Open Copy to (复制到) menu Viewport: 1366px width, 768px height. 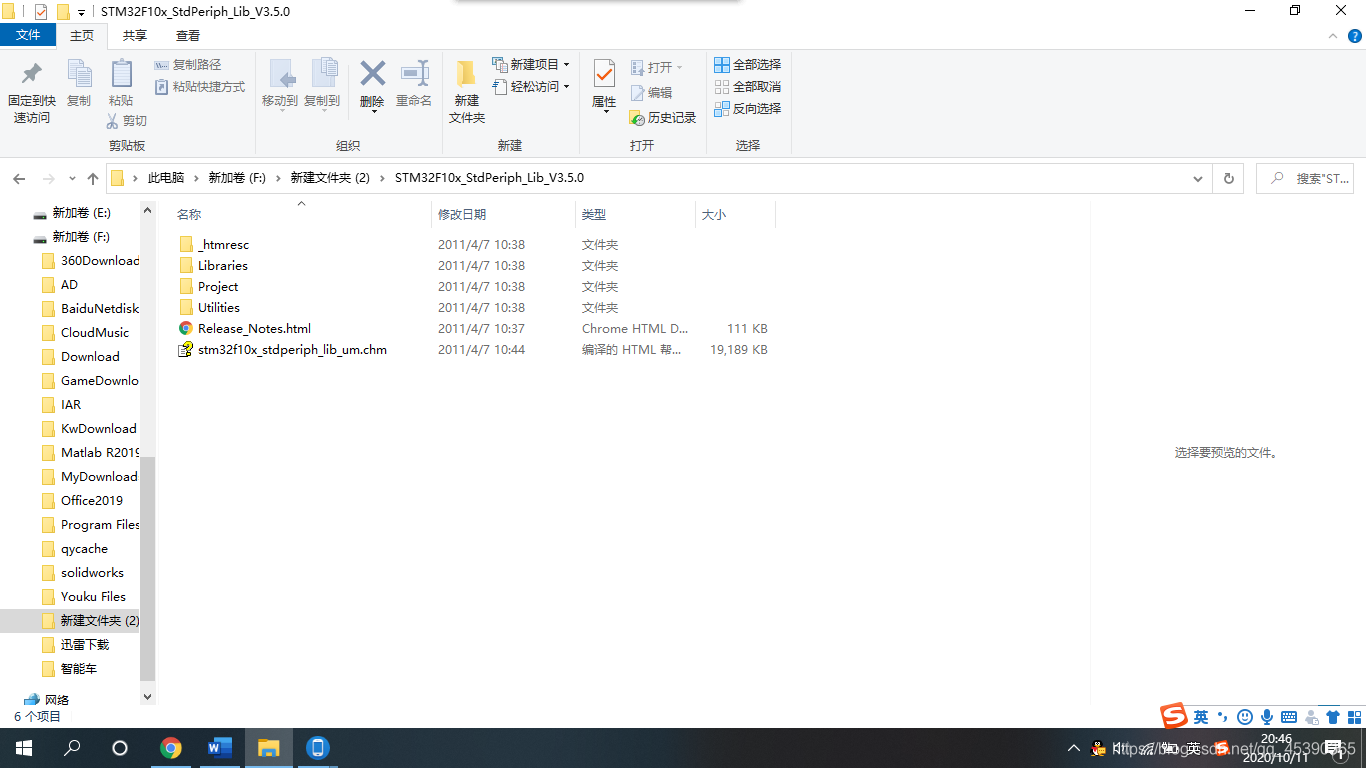pyautogui.click(x=322, y=84)
